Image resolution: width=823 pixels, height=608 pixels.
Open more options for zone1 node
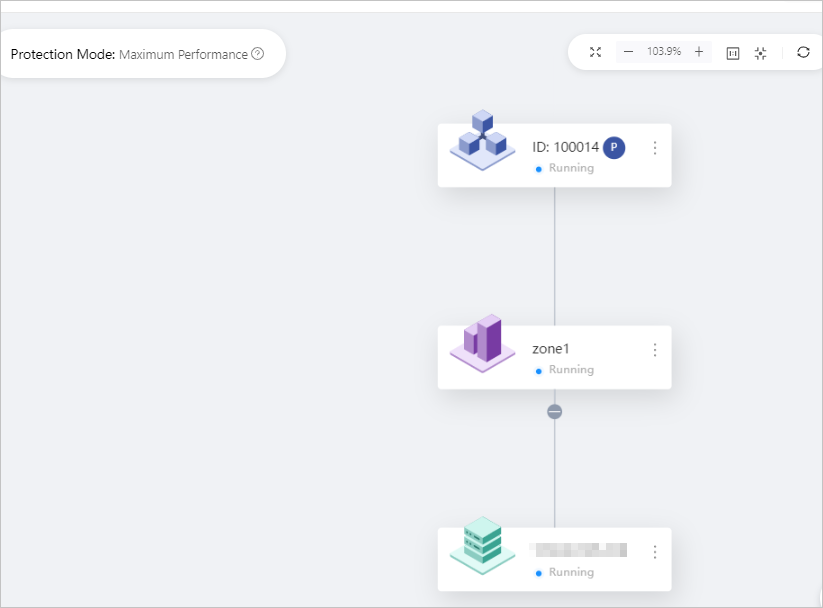click(655, 350)
